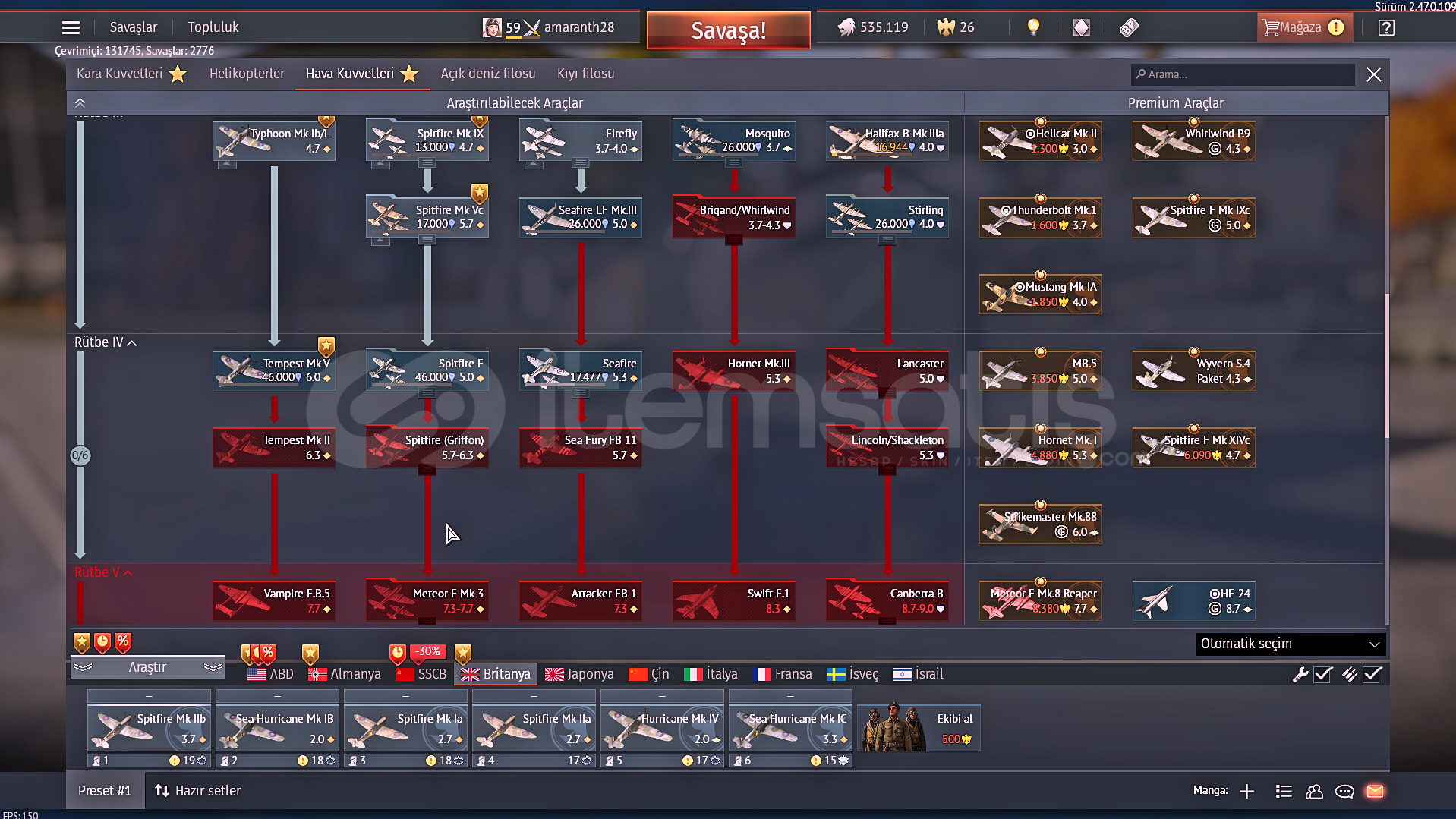Select the Fransa nation
The image size is (1456, 819).
(782, 674)
